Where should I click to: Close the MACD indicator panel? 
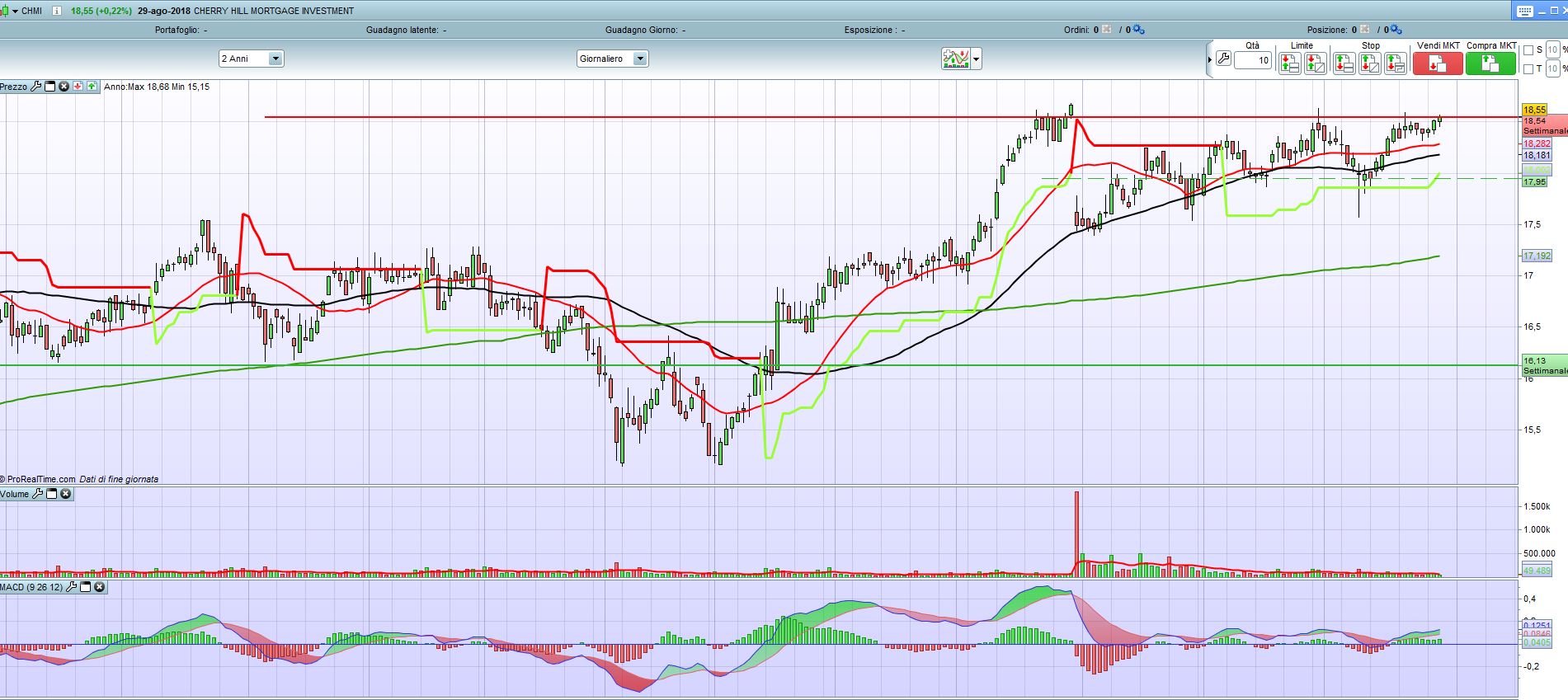(100, 587)
